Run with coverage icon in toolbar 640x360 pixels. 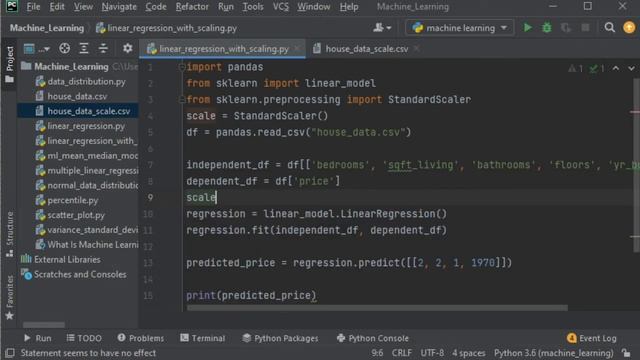[x=566, y=28]
